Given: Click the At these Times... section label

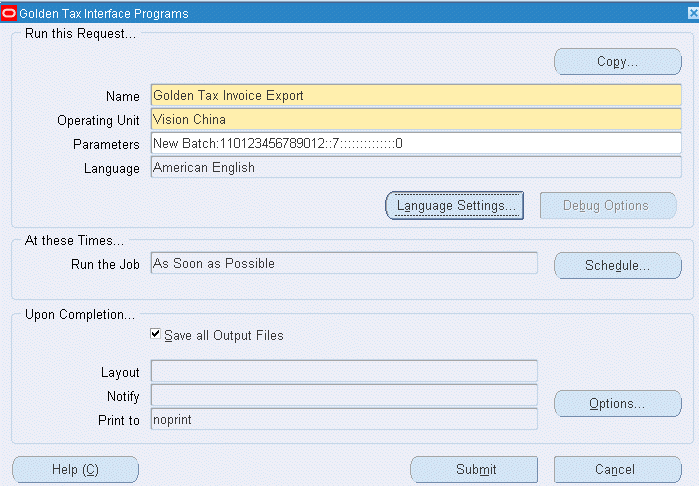Looking at the screenshot, I should point(74,241).
